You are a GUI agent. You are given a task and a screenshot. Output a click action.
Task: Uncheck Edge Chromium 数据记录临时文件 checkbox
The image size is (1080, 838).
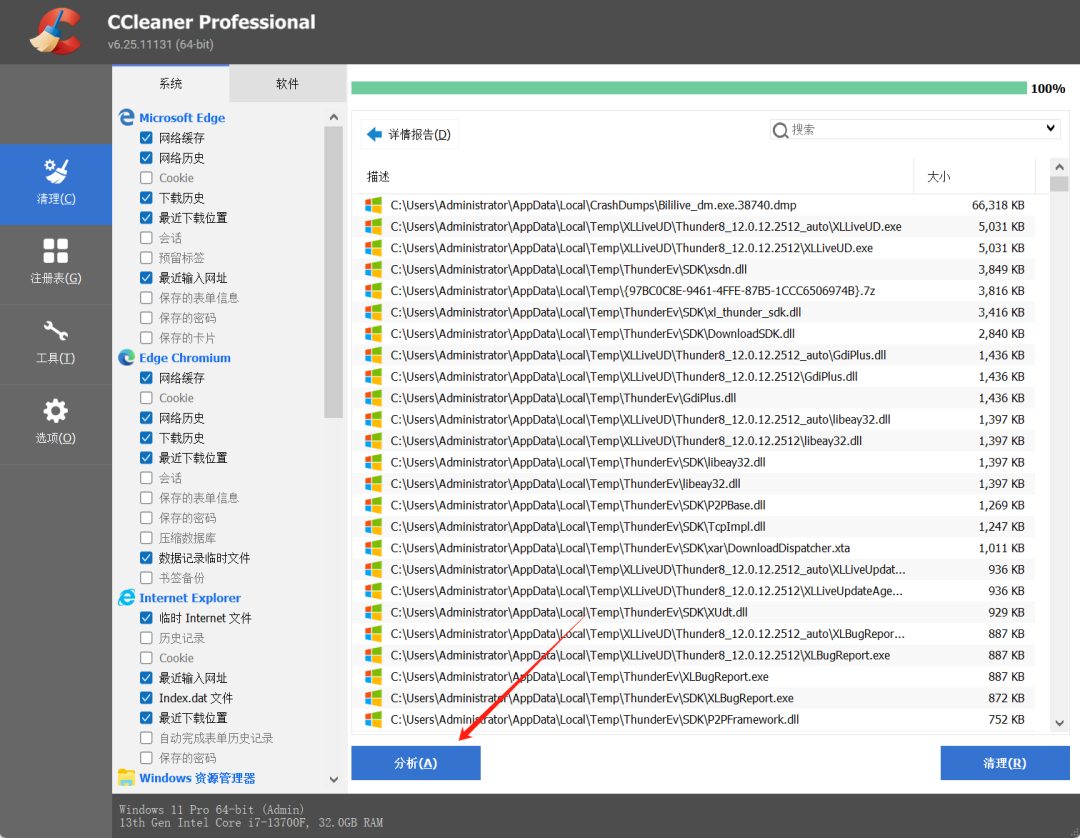(146, 558)
